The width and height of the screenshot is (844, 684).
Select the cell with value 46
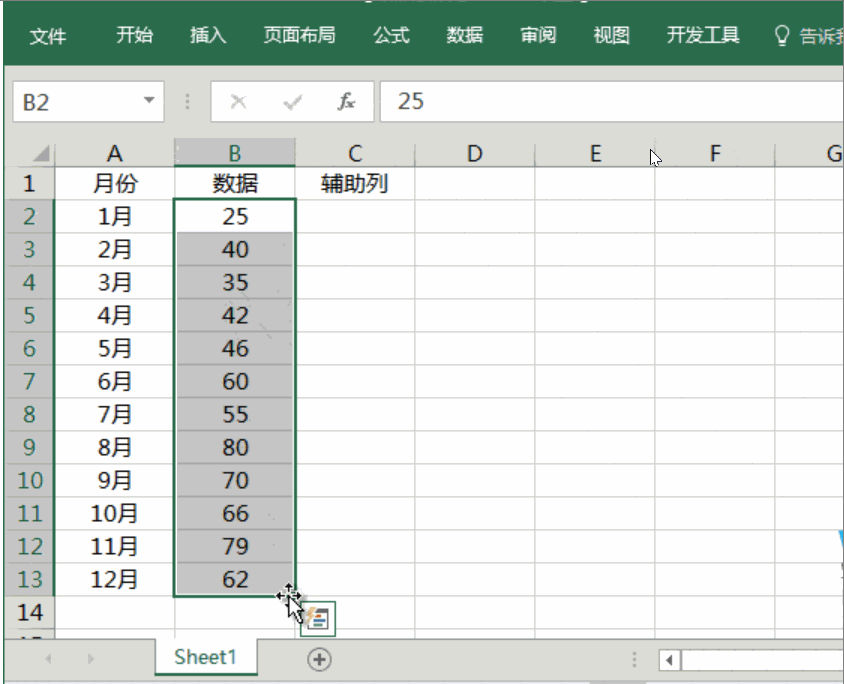click(235, 348)
